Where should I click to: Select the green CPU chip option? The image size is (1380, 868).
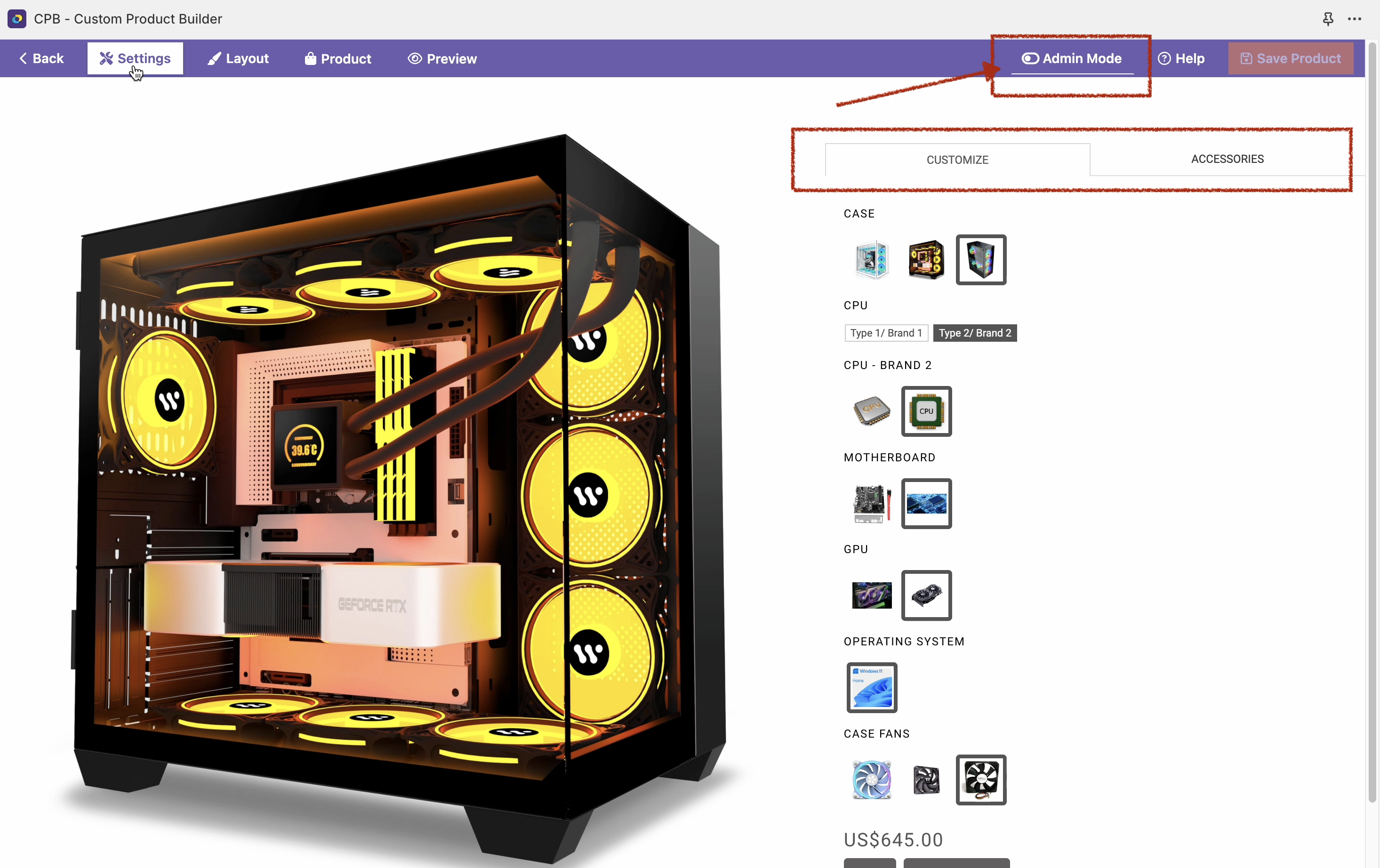[x=926, y=411]
